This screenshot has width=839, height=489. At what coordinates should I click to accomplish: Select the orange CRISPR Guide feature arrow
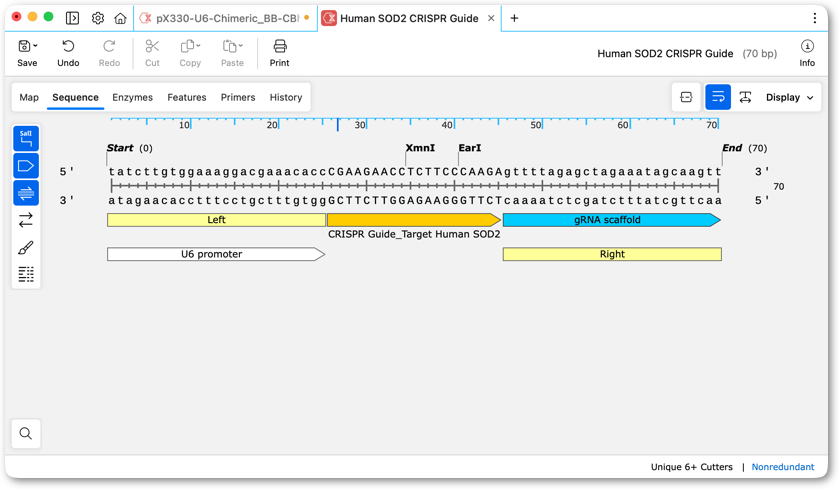(414, 220)
